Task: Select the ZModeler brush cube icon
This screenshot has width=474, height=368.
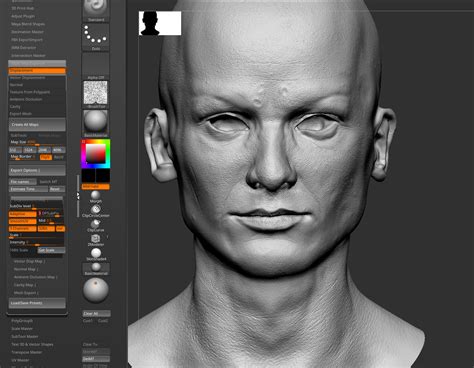Action: pos(96,240)
